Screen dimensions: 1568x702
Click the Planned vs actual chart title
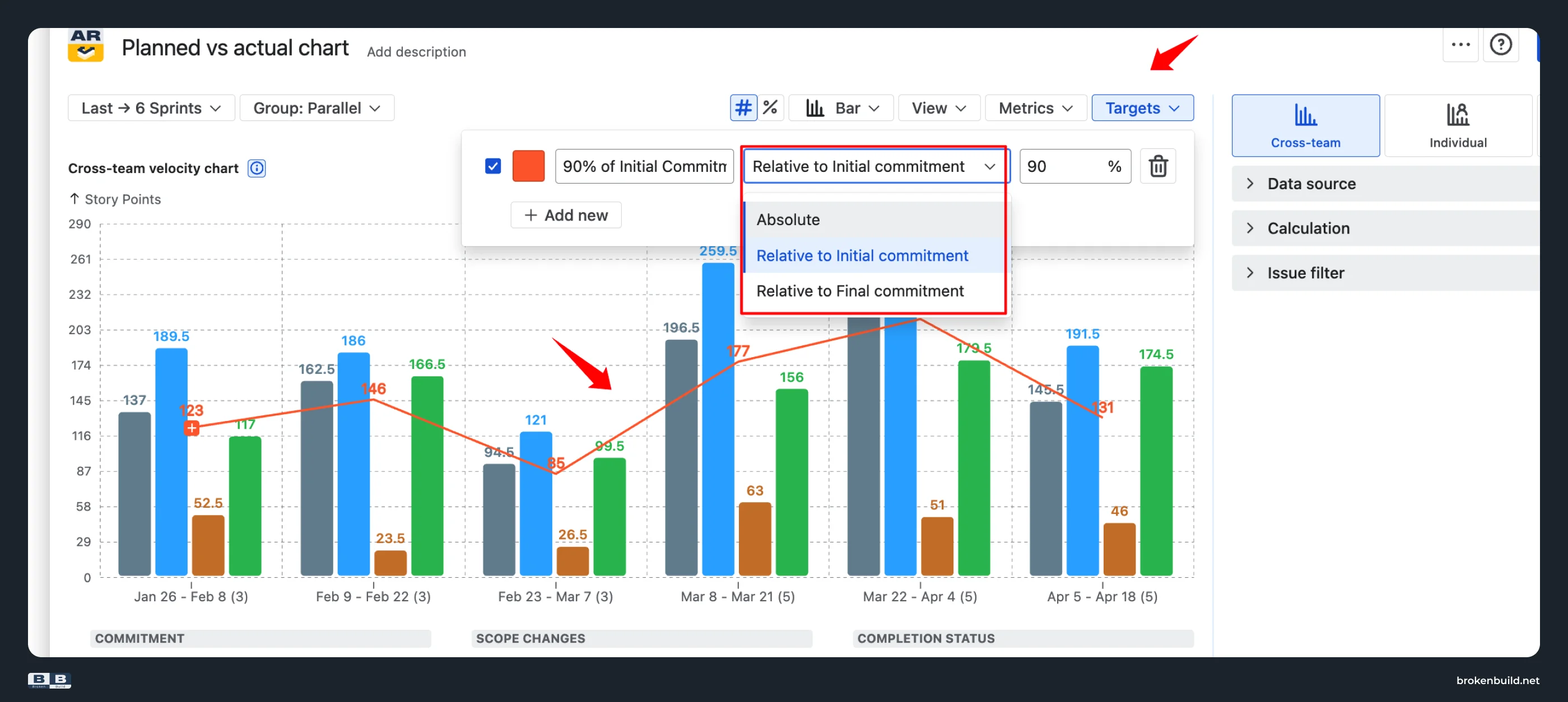pyautogui.click(x=235, y=48)
